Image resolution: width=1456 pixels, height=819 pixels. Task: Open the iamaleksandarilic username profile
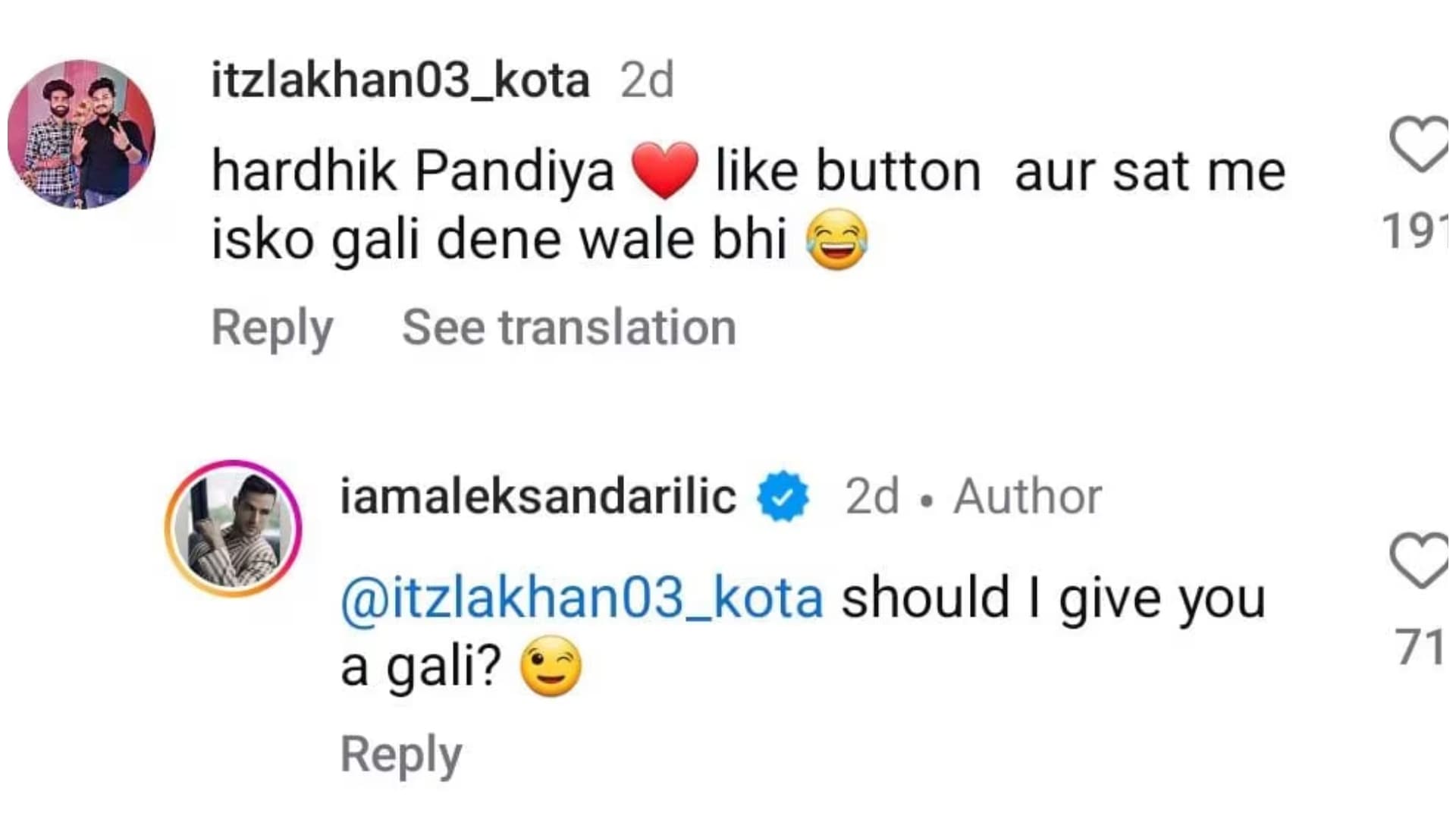pos(538,497)
